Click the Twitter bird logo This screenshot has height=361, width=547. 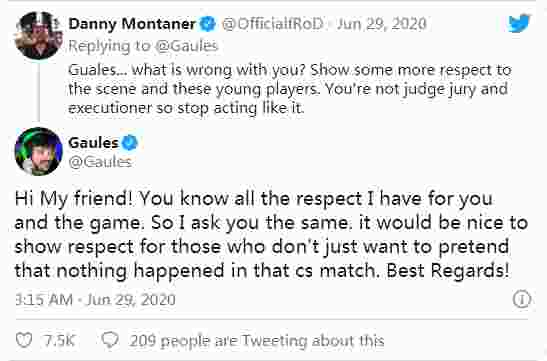click(519, 23)
